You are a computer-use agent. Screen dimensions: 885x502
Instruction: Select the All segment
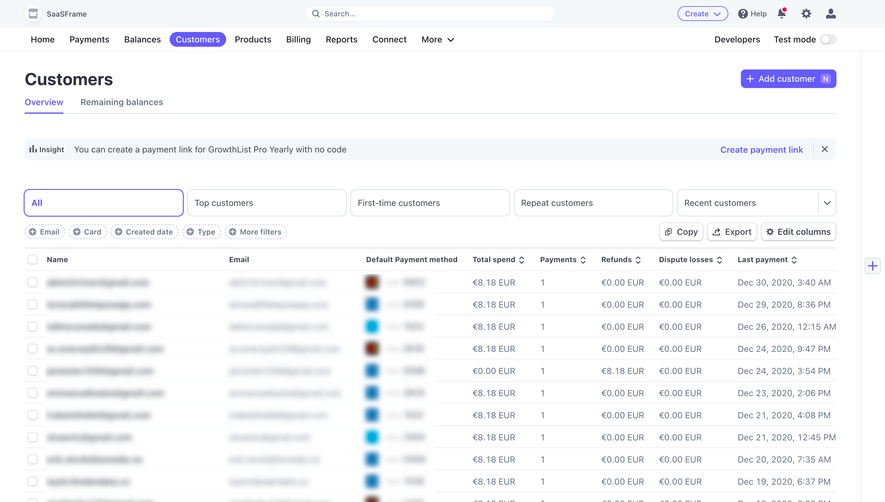104,203
